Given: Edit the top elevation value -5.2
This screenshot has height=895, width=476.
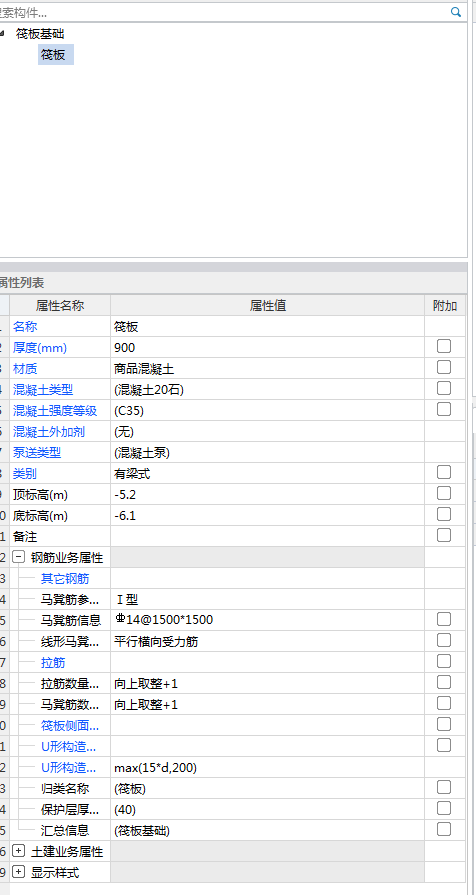Looking at the screenshot, I should coord(267,495).
